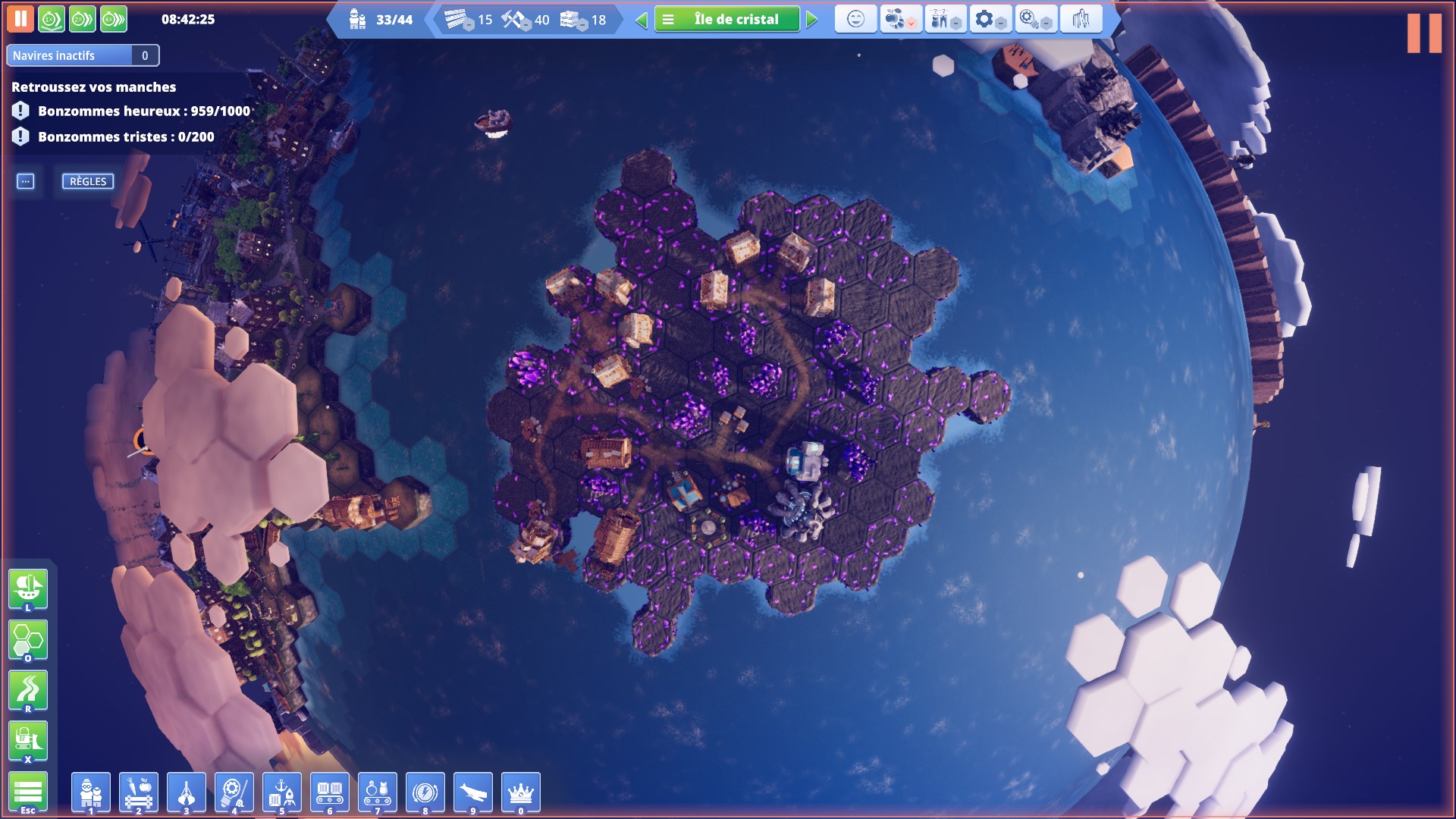Click the tools resource showing 40
Image resolution: width=1456 pixels, height=819 pixels.
pyautogui.click(x=525, y=20)
